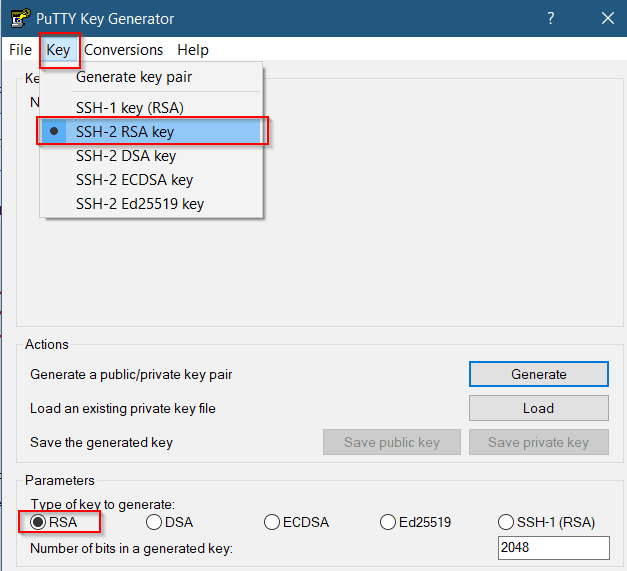Click the Load button

click(539, 408)
